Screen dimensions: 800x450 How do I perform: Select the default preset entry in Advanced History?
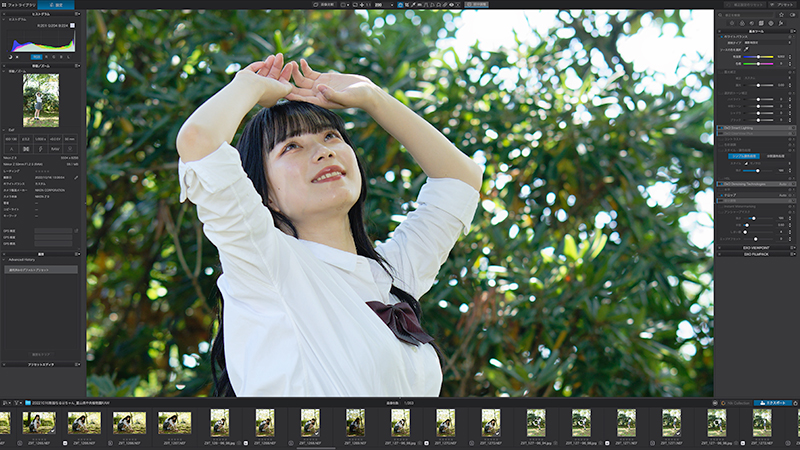coord(41,269)
